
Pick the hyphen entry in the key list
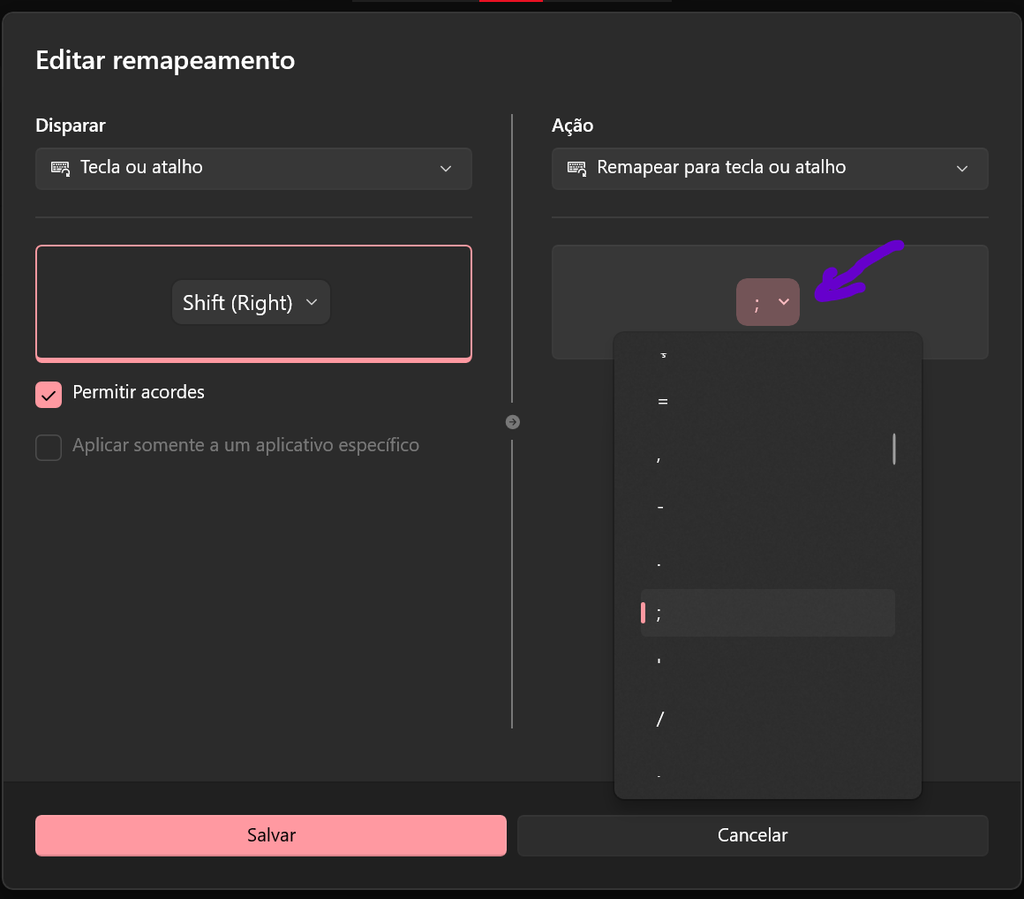[x=767, y=507]
